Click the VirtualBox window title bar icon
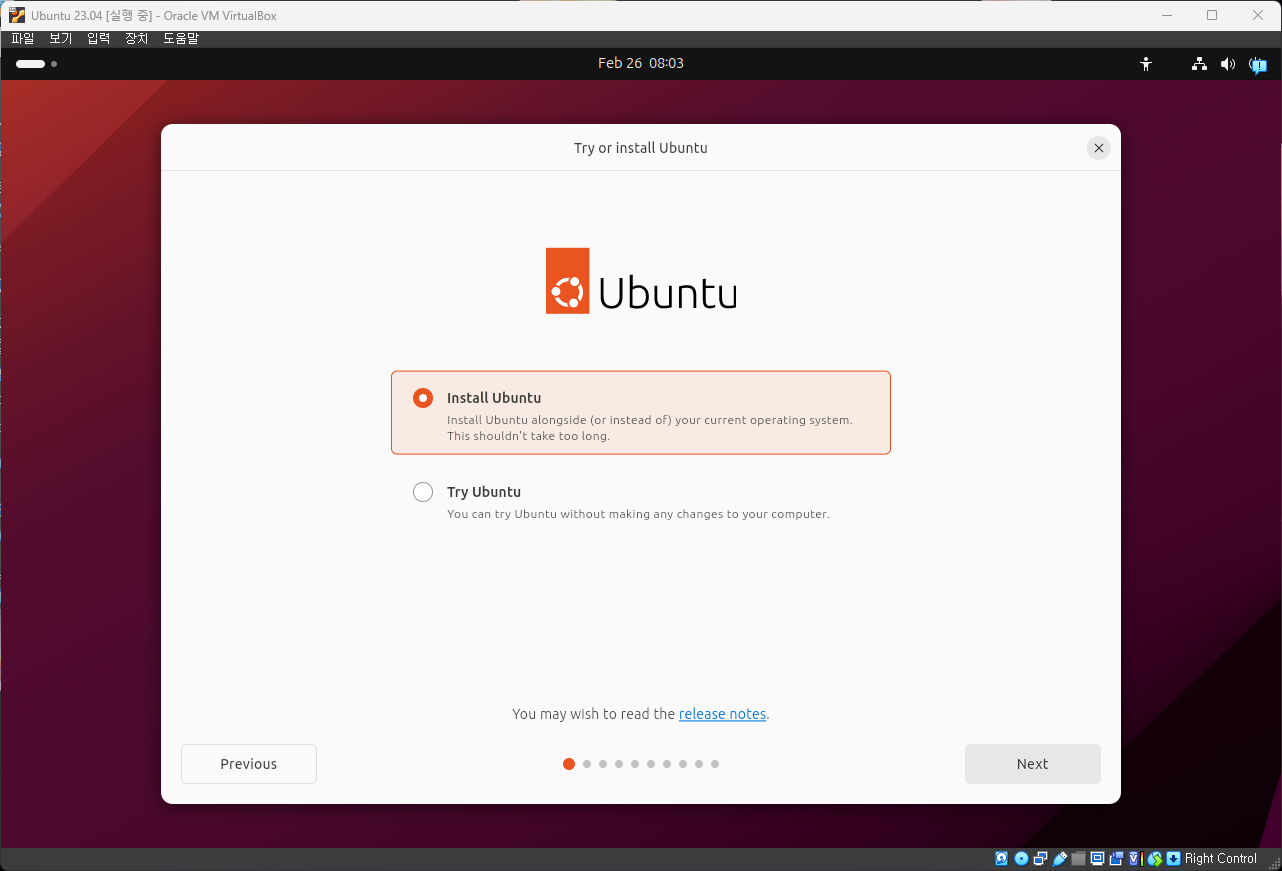This screenshot has height=871, width=1282. (x=17, y=15)
